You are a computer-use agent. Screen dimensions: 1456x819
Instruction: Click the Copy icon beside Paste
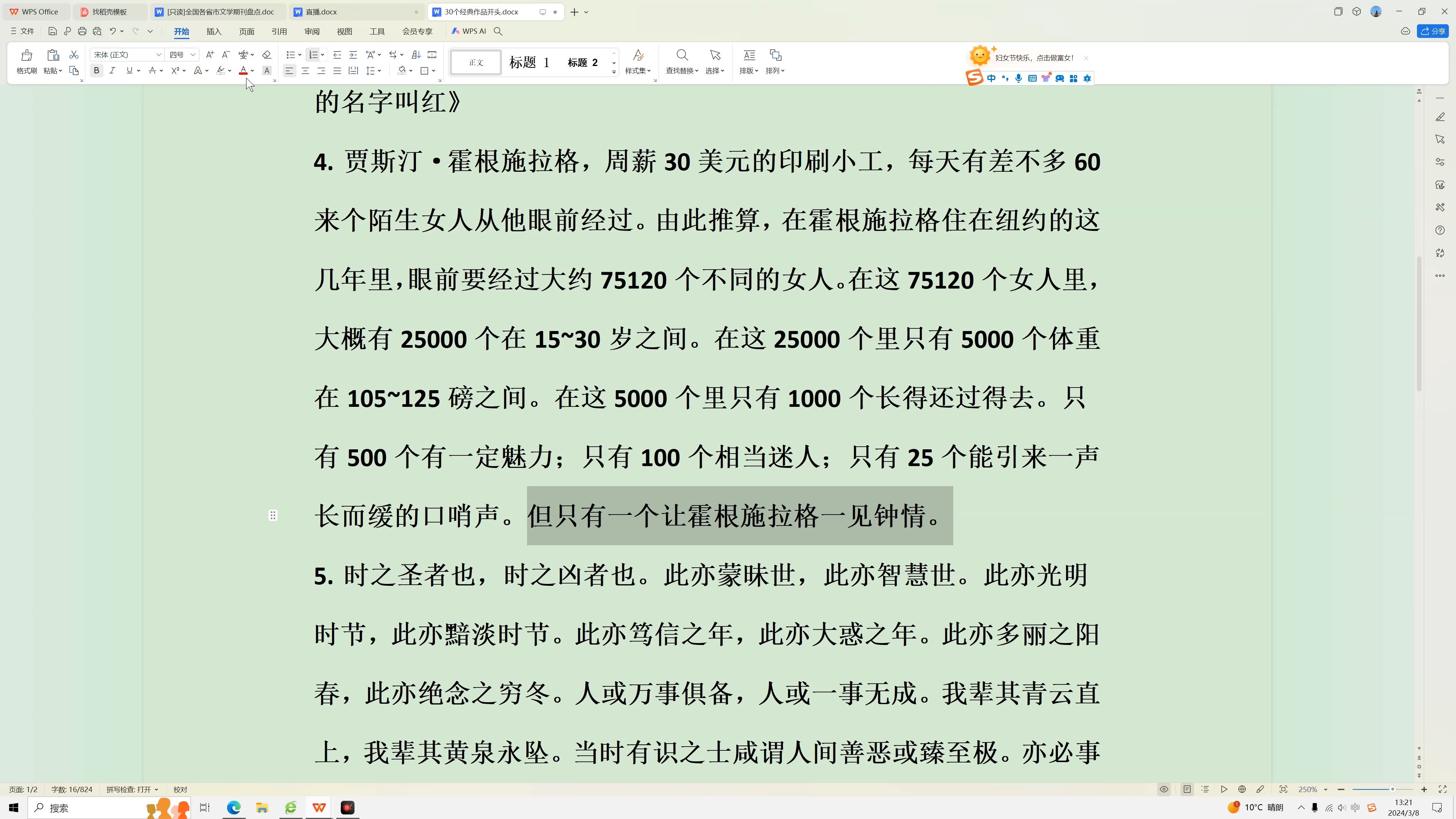[x=74, y=71]
